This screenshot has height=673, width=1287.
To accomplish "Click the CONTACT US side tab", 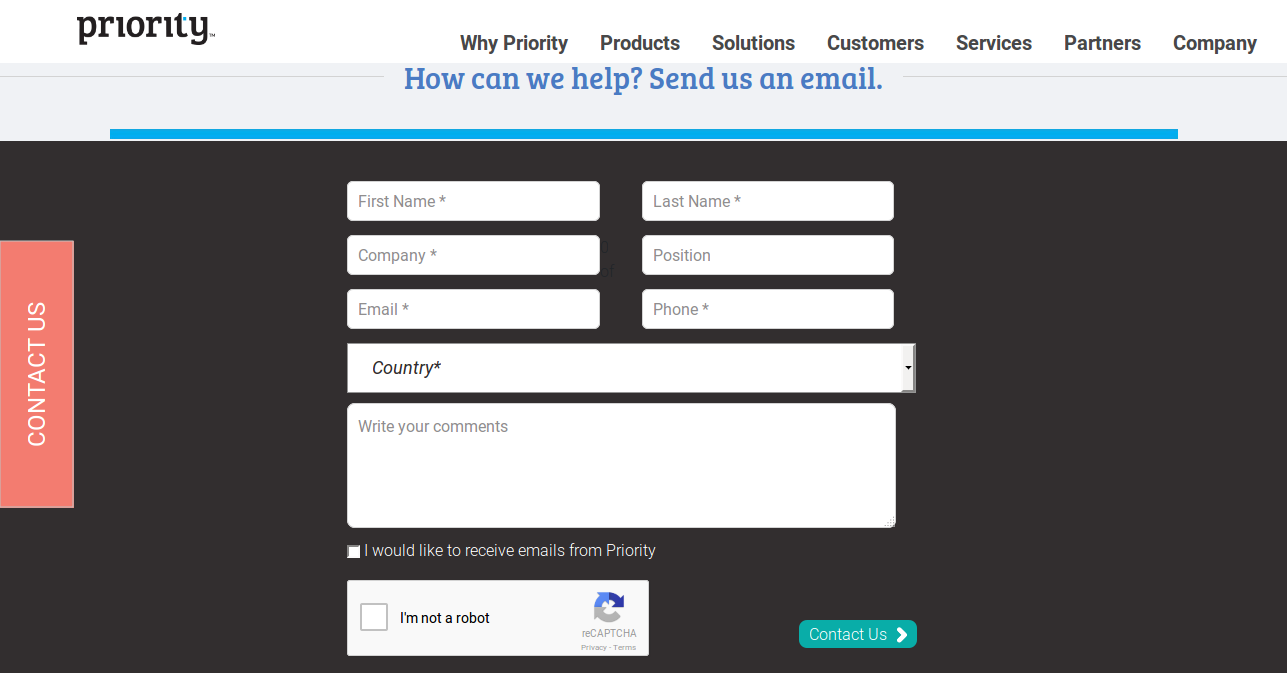I will 37,373.
